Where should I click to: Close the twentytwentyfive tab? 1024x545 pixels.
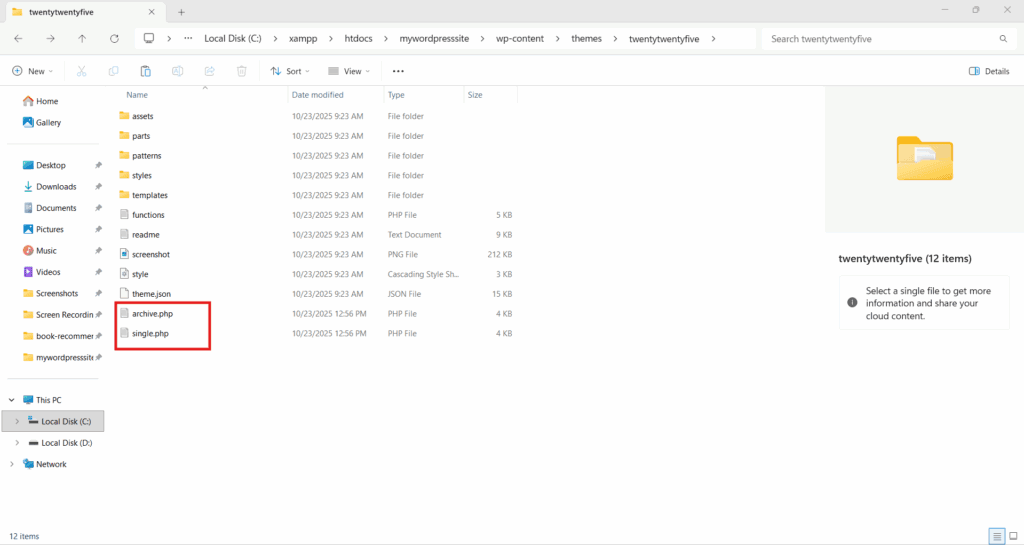tap(152, 12)
